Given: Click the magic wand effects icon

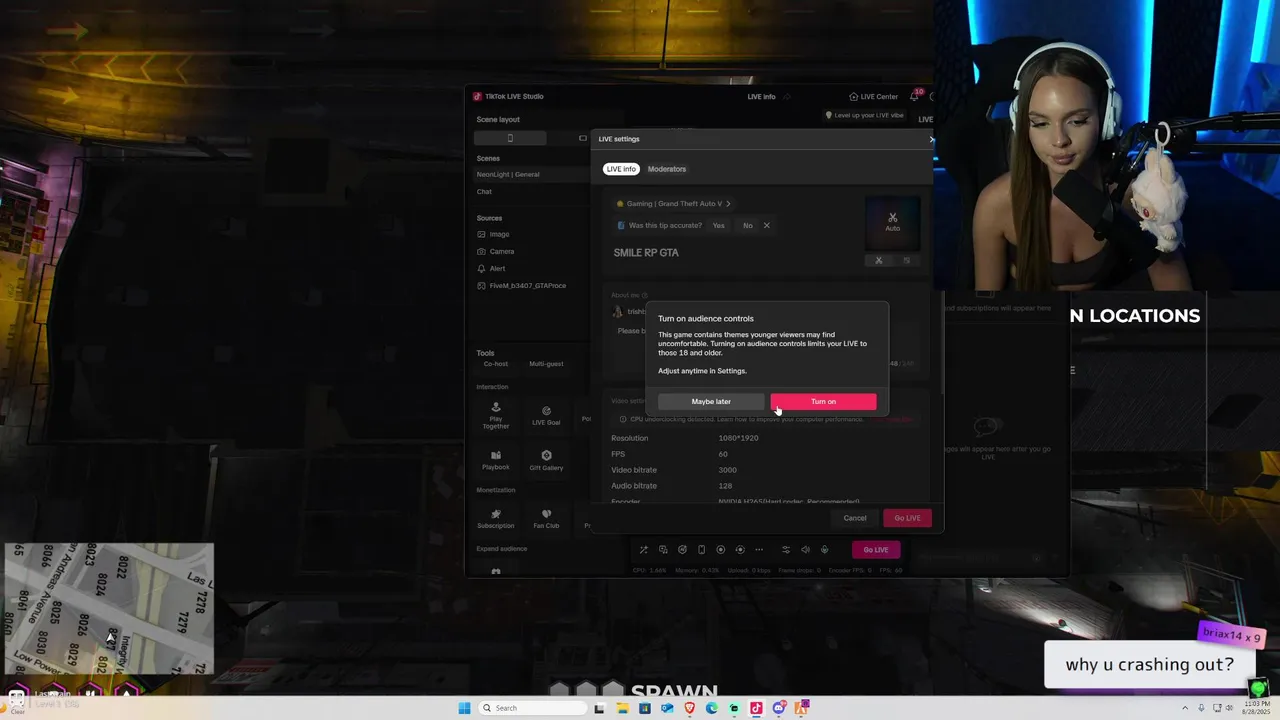Looking at the screenshot, I should coord(643,549).
